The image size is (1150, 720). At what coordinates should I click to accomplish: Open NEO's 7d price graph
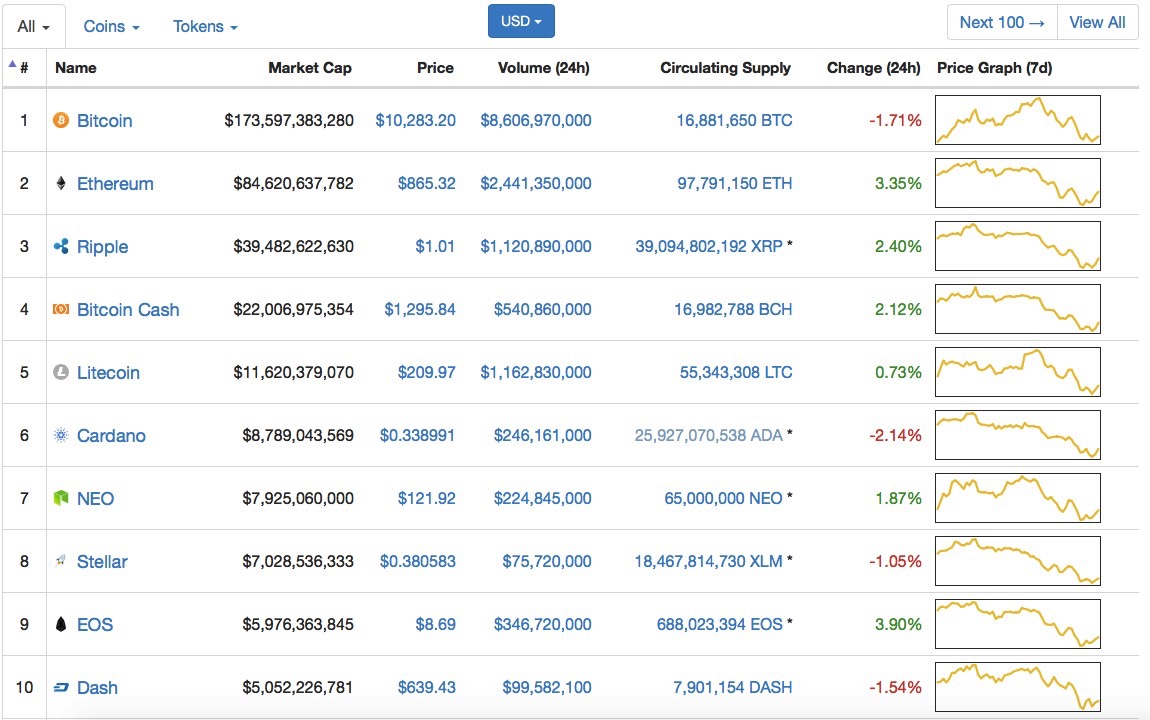(1018, 498)
